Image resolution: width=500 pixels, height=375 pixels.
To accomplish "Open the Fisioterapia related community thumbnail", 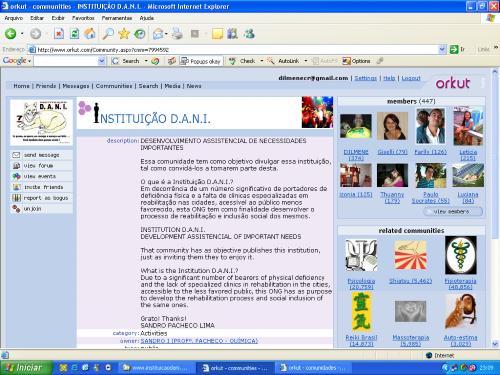I will tap(461, 255).
